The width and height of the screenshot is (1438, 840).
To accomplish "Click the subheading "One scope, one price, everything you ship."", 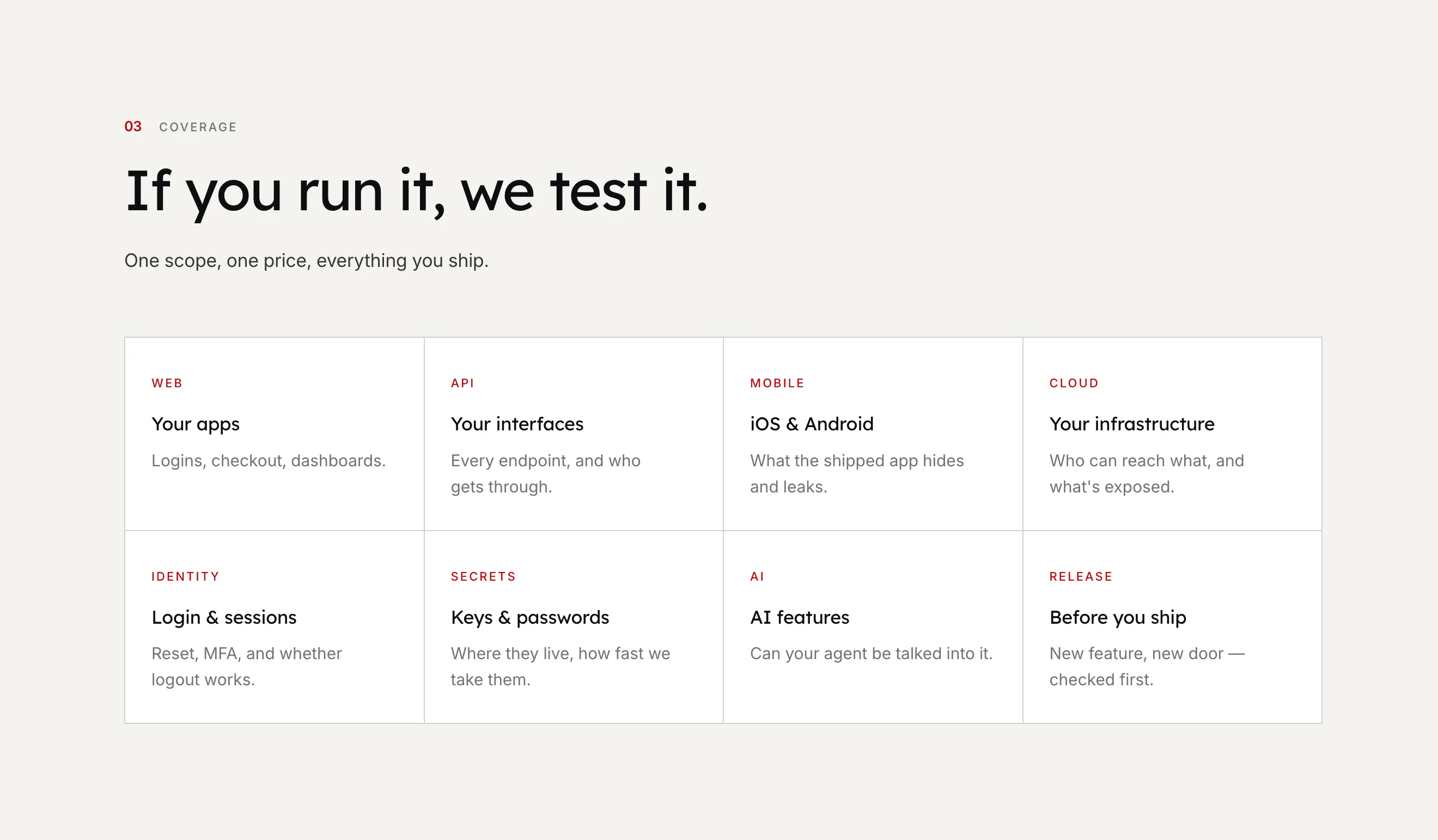I will (x=307, y=261).
